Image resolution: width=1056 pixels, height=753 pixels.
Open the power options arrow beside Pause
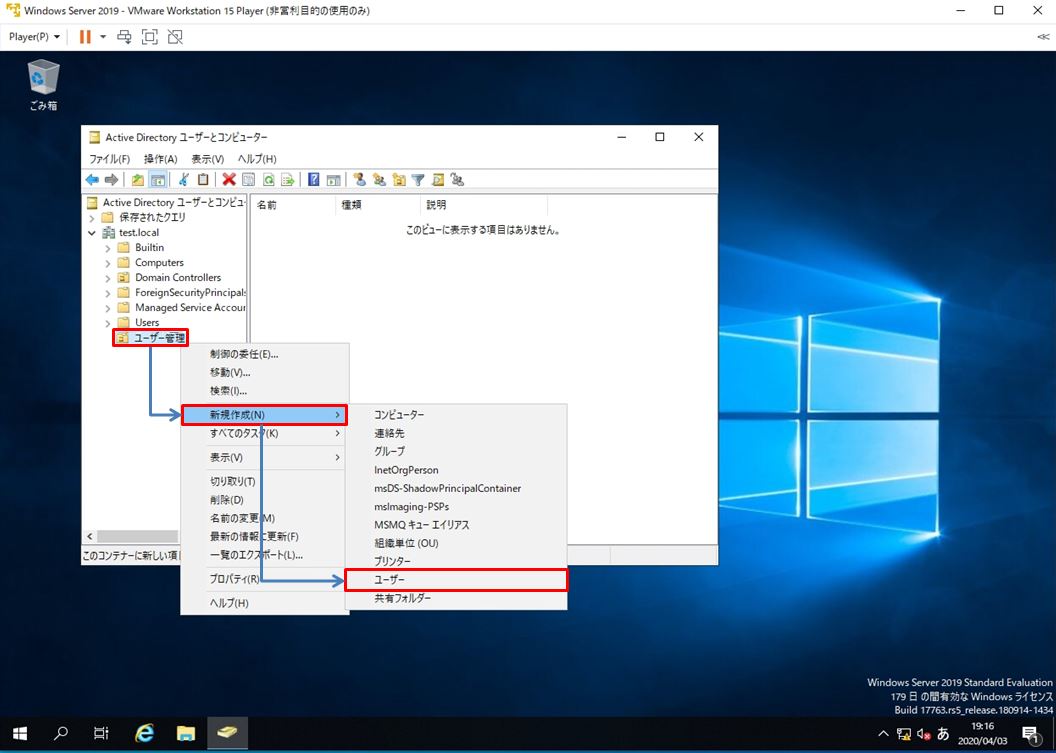[103, 36]
